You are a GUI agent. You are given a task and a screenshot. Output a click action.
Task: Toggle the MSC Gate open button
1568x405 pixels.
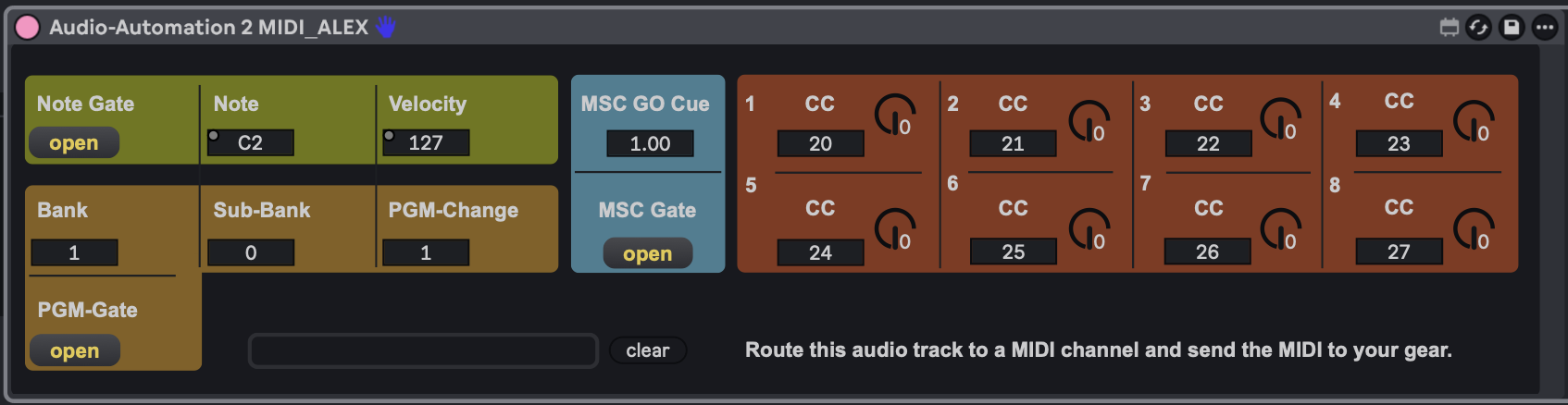(648, 253)
